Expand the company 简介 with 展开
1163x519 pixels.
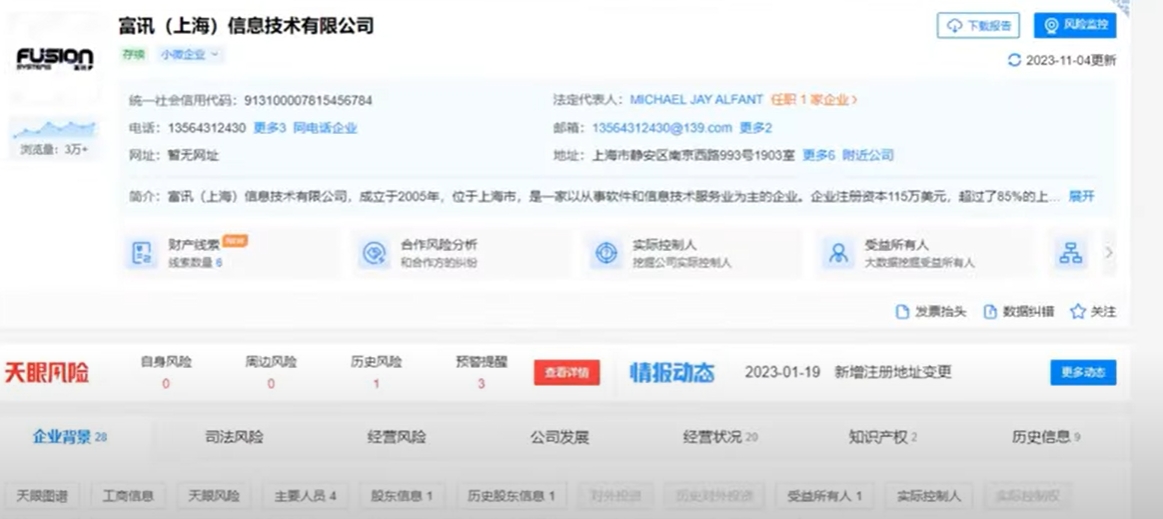click(x=1081, y=196)
